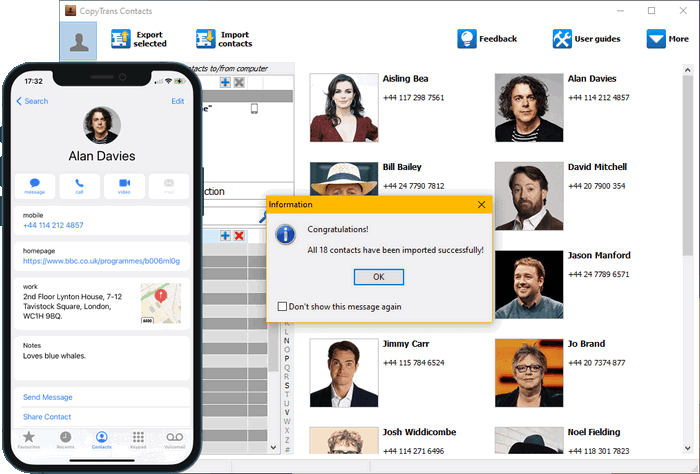Click the phone device icon in list

coord(254,108)
